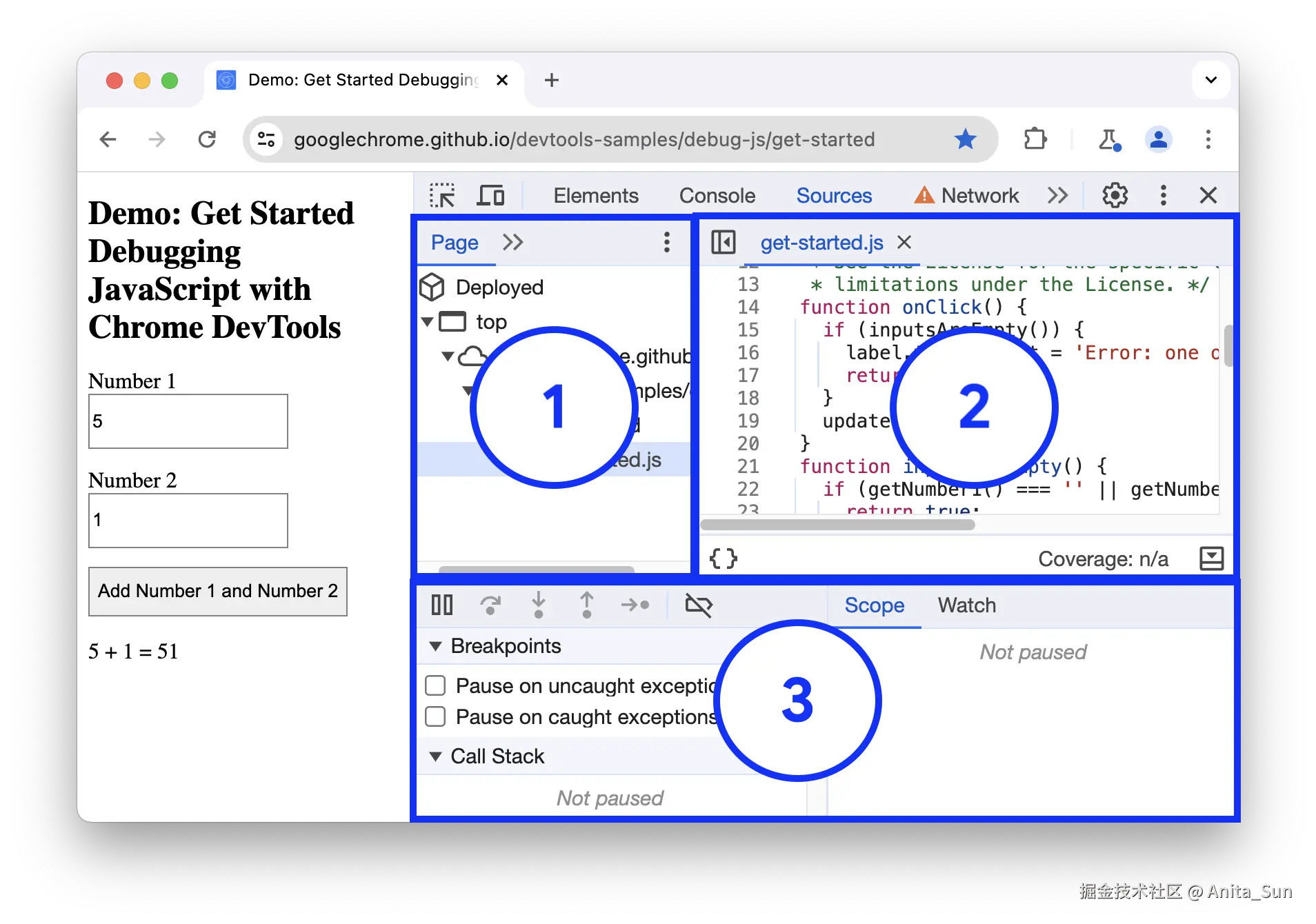Viewport: 1316px width, 924px height.
Task: Close the Demo: Get Started Debugging tab
Action: [502, 81]
